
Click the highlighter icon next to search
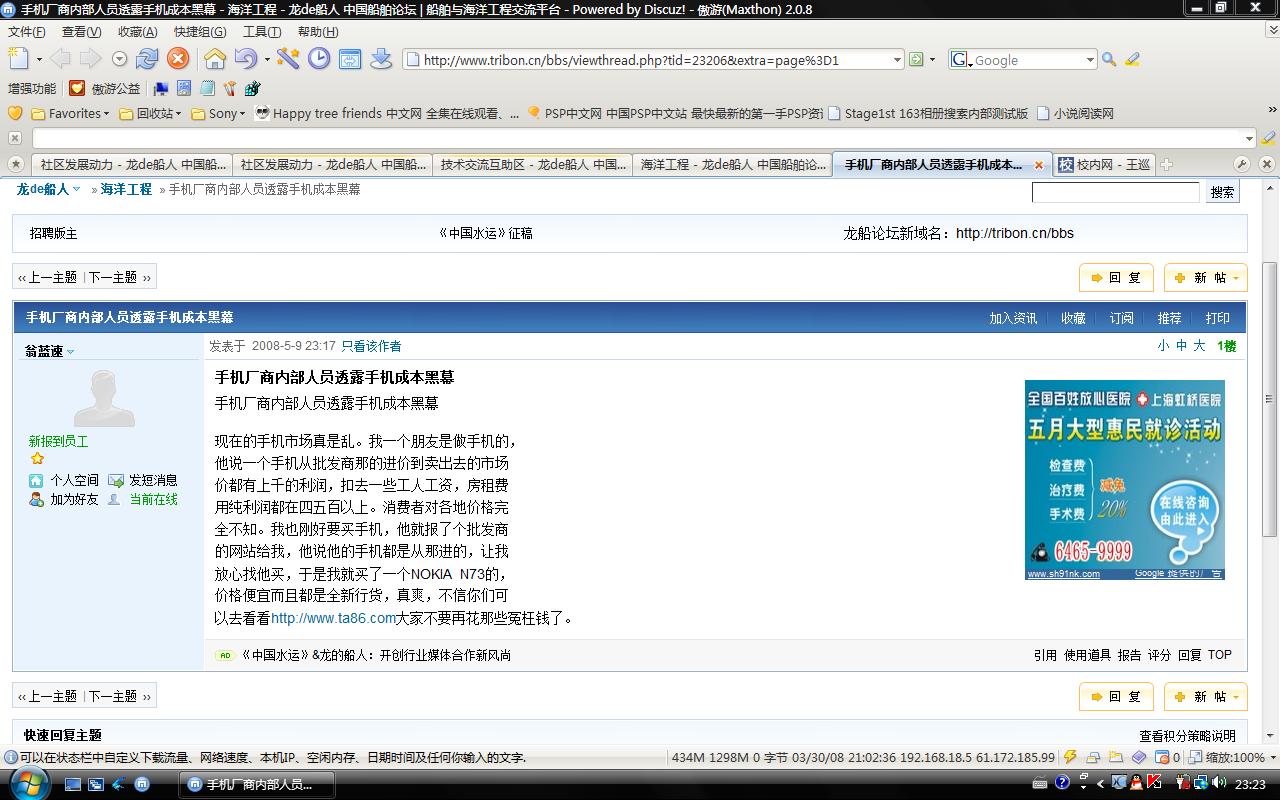pos(1133,60)
